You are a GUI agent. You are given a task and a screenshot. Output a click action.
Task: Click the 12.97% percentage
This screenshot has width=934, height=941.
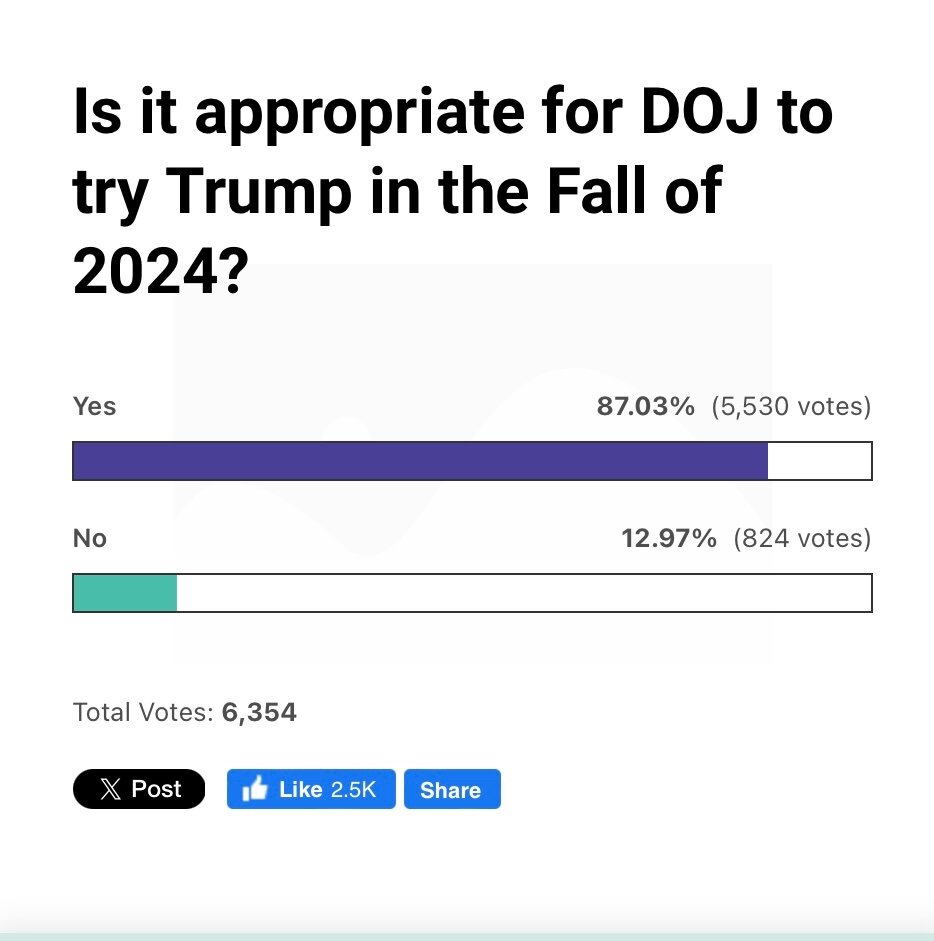click(x=669, y=538)
